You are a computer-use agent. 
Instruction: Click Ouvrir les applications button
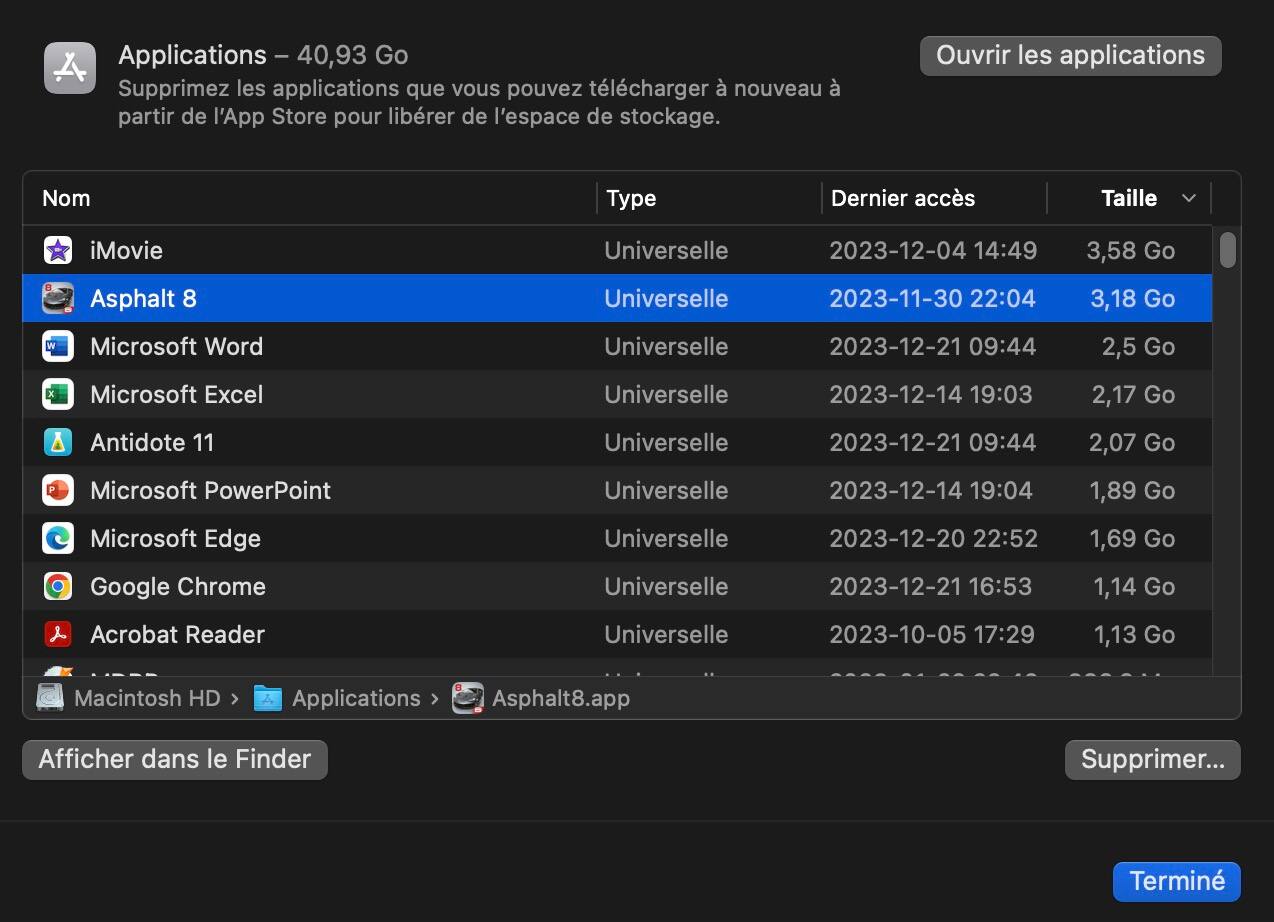pyautogui.click(x=1070, y=56)
